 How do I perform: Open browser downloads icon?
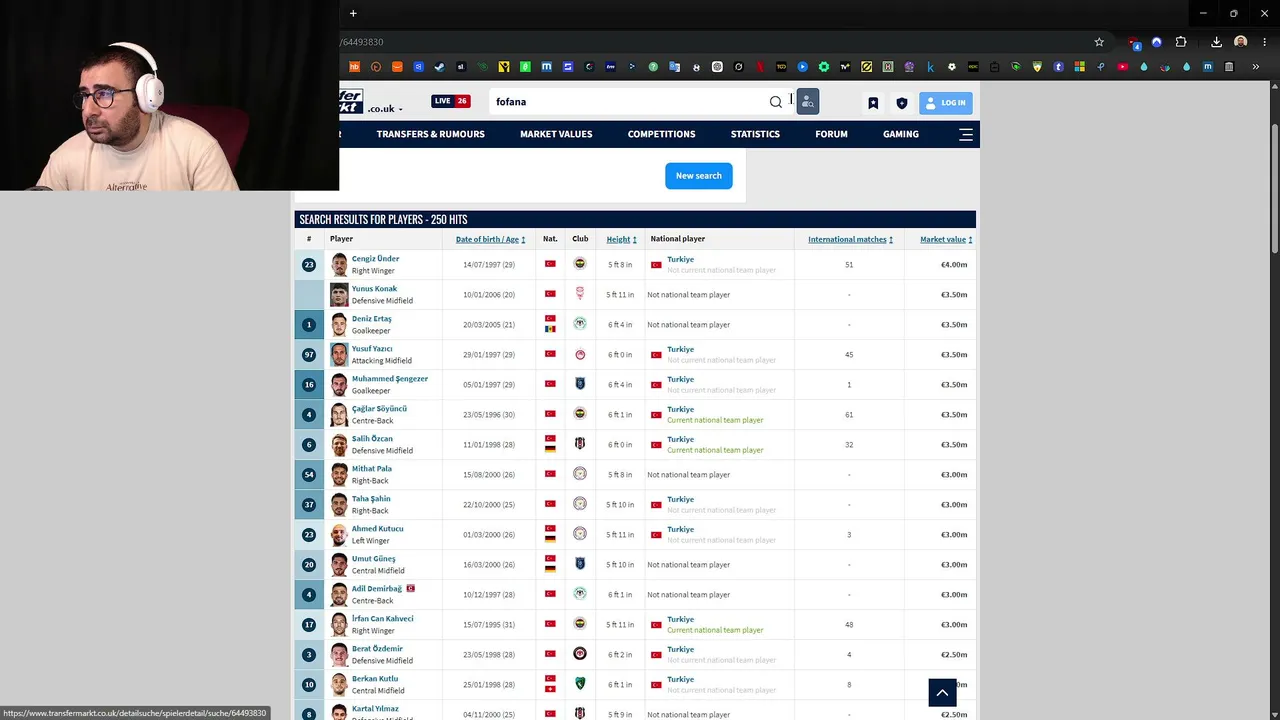click(x=1216, y=42)
